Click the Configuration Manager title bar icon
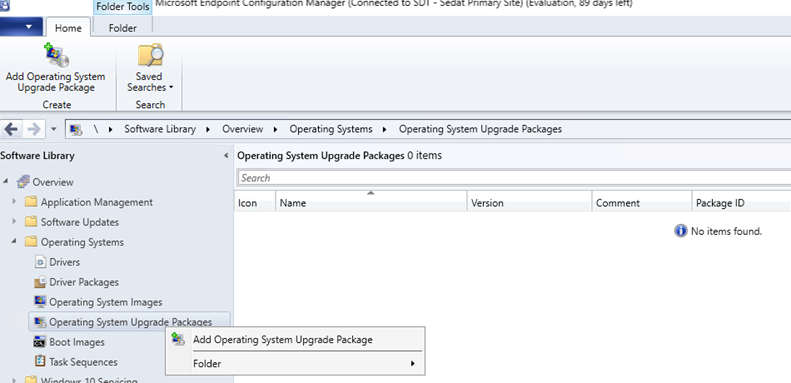The image size is (791, 383). [5, 4]
